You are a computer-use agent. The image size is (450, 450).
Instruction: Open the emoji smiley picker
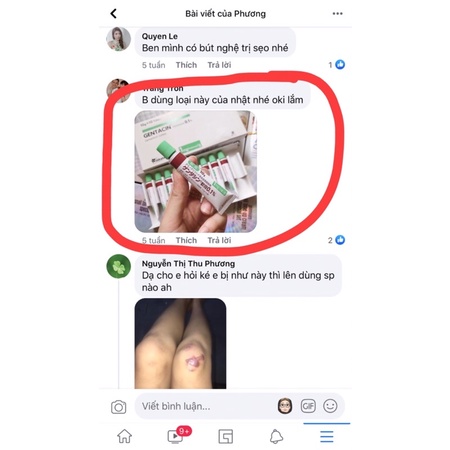click(x=330, y=406)
